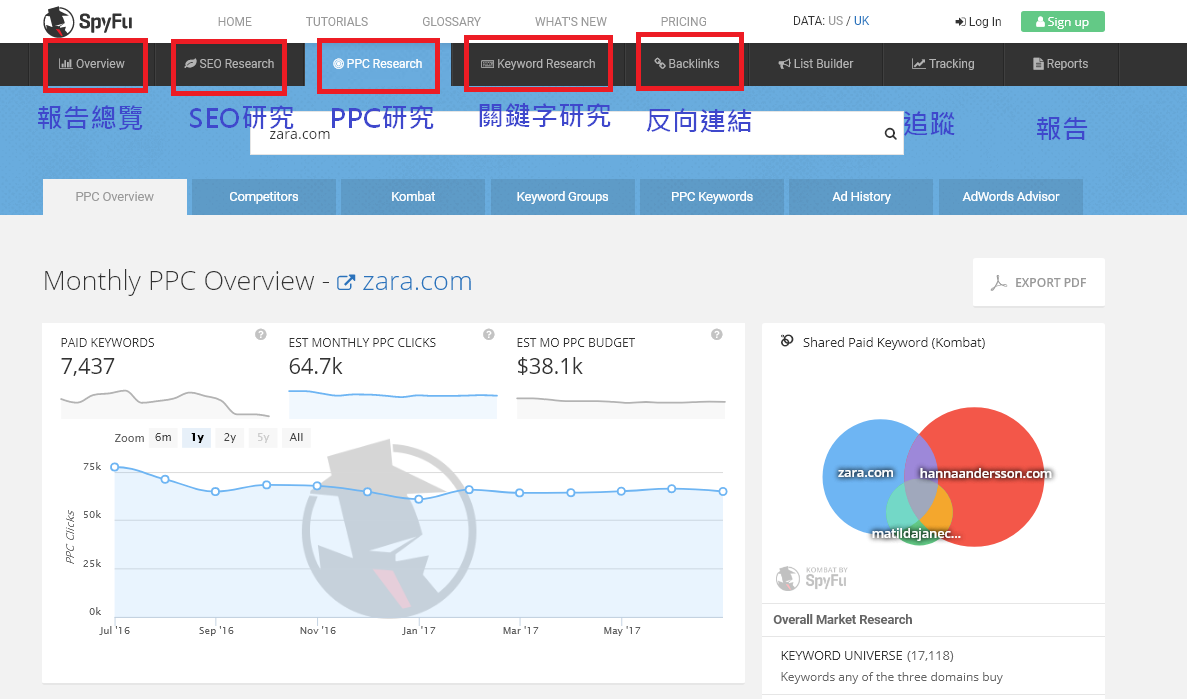Click the Kombat icon beside Shared Paid Keyword

[787, 342]
